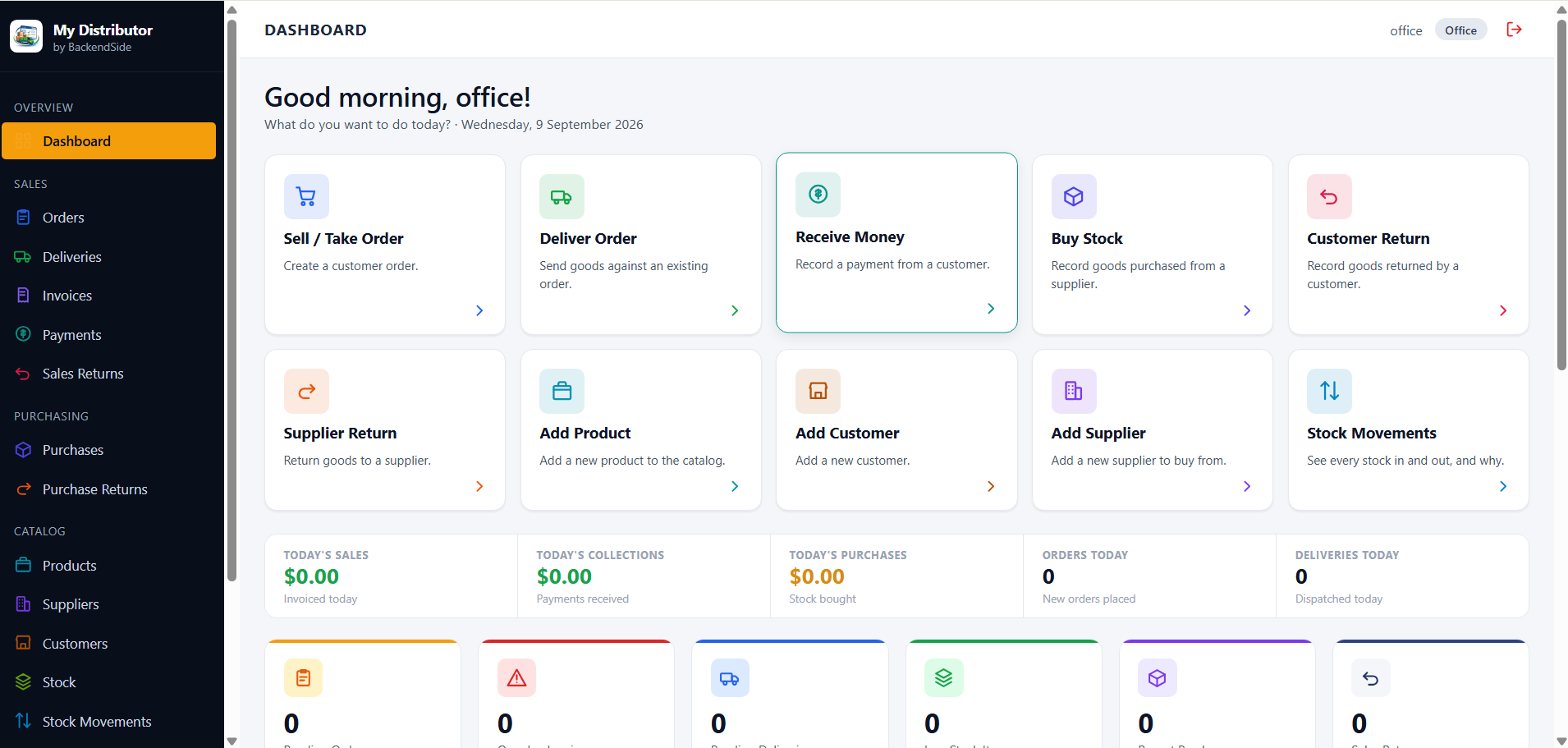Open the Deliver Order chevron arrow
This screenshot has width=1568, height=748.
click(x=735, y=310)
